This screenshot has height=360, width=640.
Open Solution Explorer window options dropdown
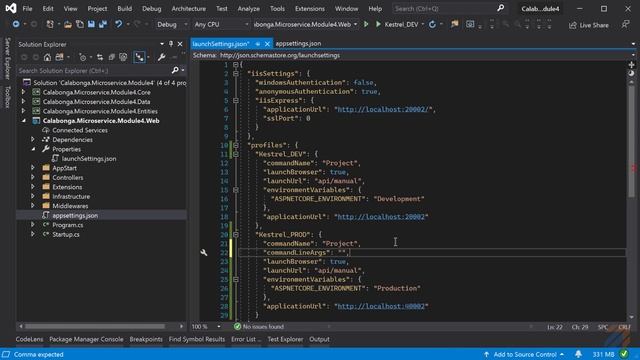[162, 44]
